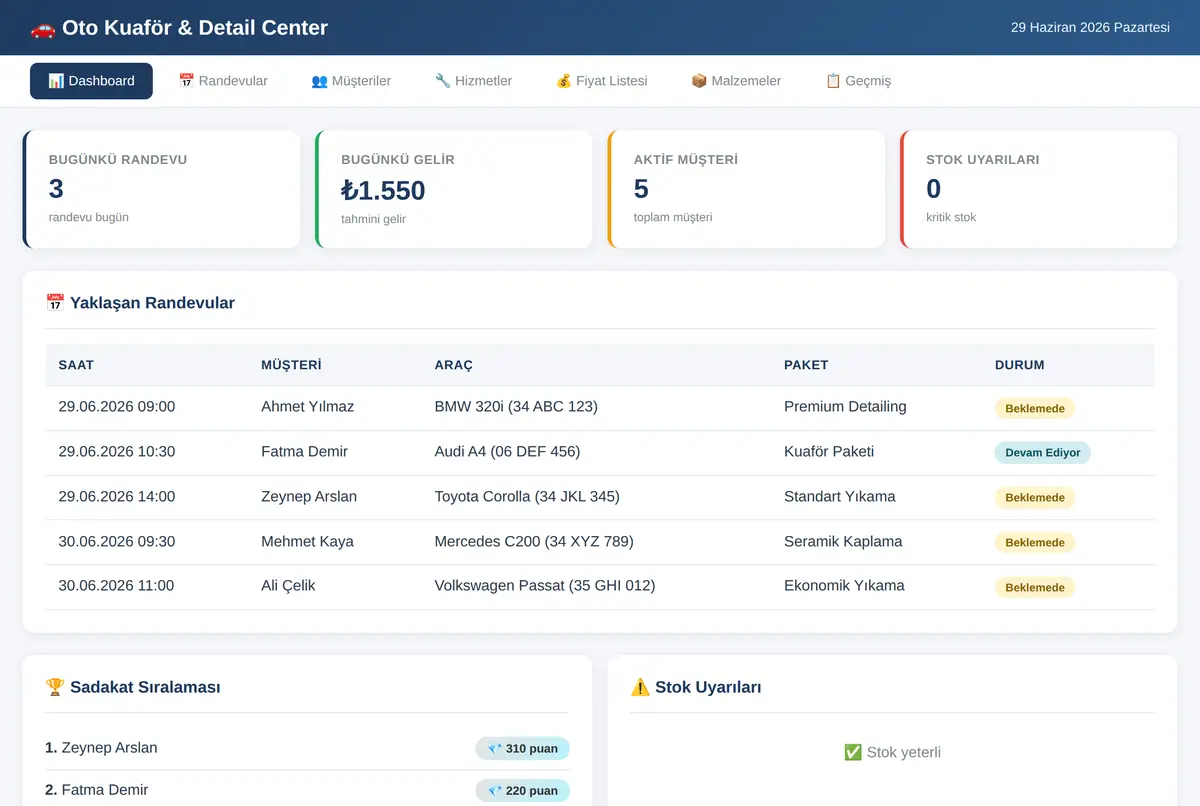
Task: Click the Beklemede badge for Zeynep Arslan
Action: (1035, 498)
